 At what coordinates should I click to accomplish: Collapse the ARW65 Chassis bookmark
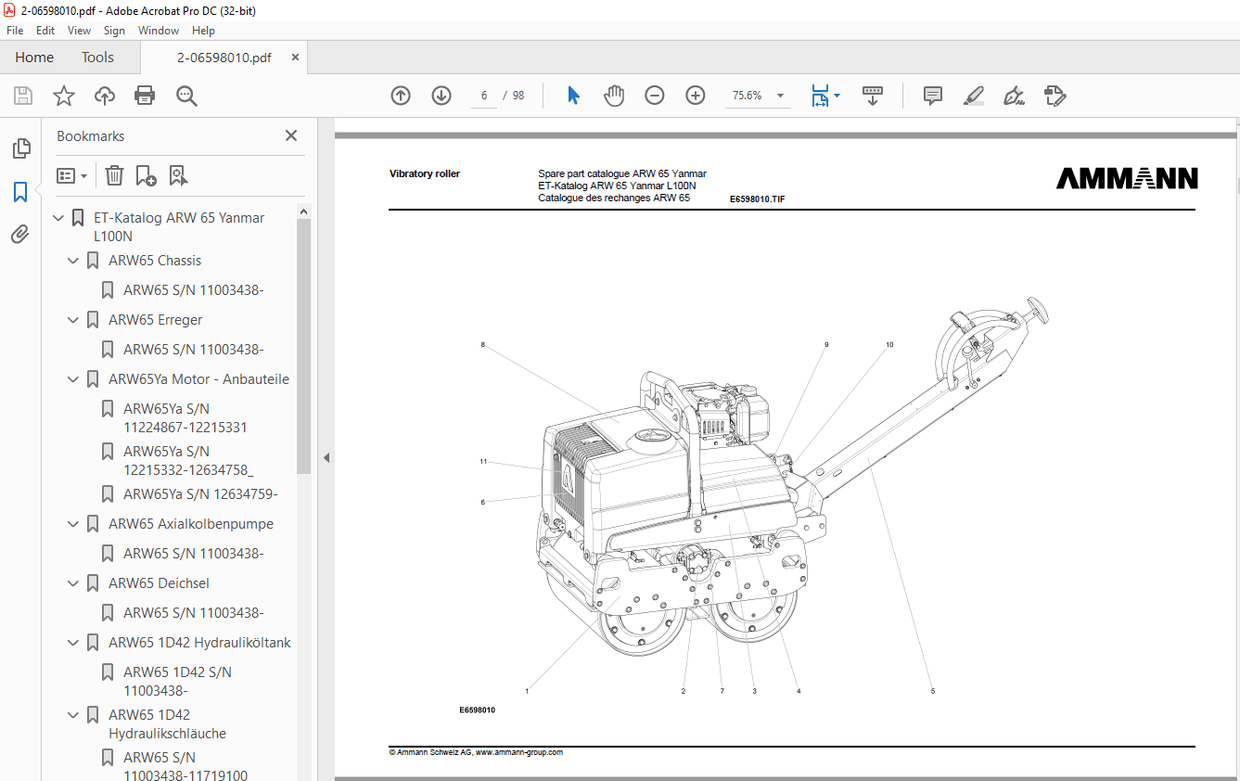coord(72,260)
